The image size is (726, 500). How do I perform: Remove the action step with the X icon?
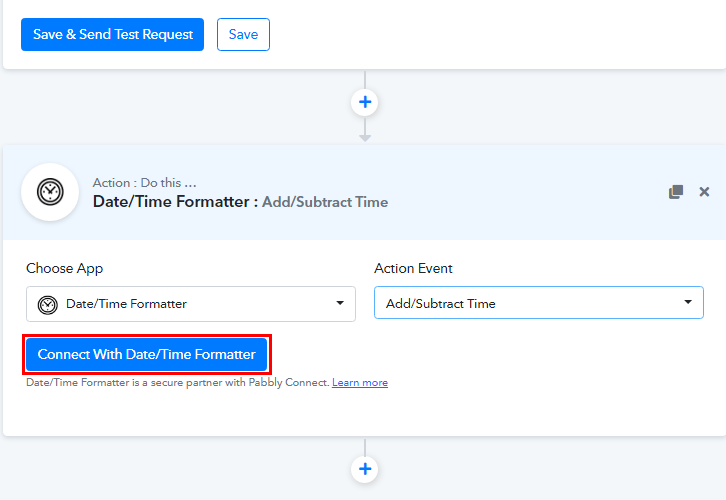point(704,192)
